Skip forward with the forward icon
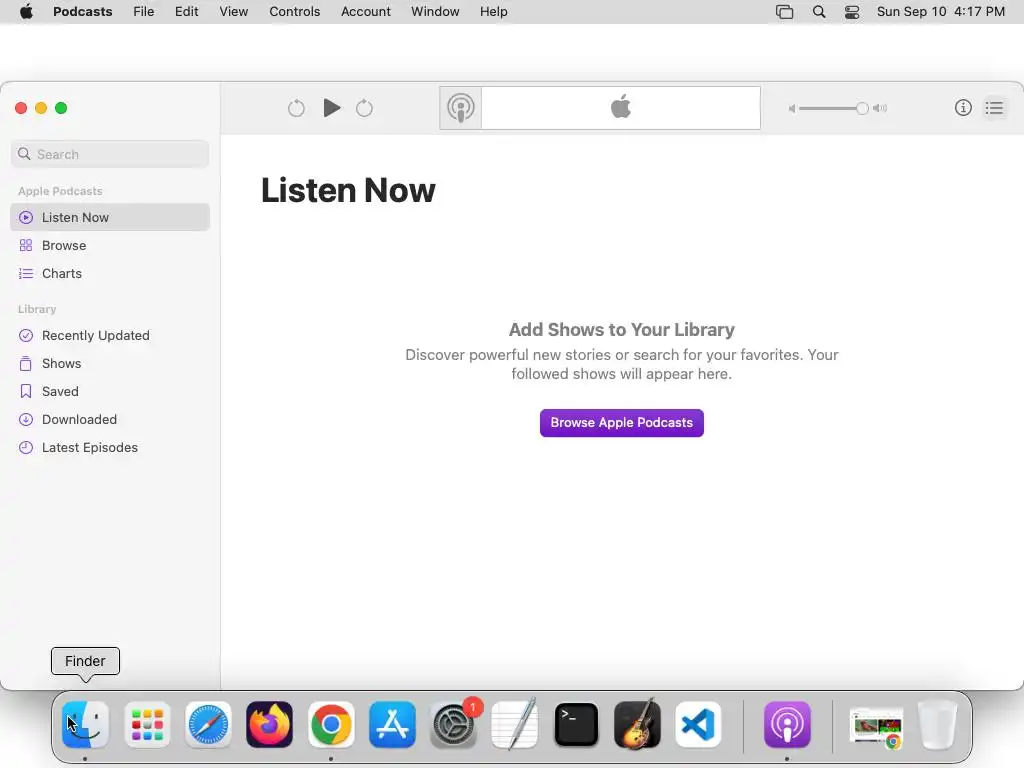 (364, 108)
